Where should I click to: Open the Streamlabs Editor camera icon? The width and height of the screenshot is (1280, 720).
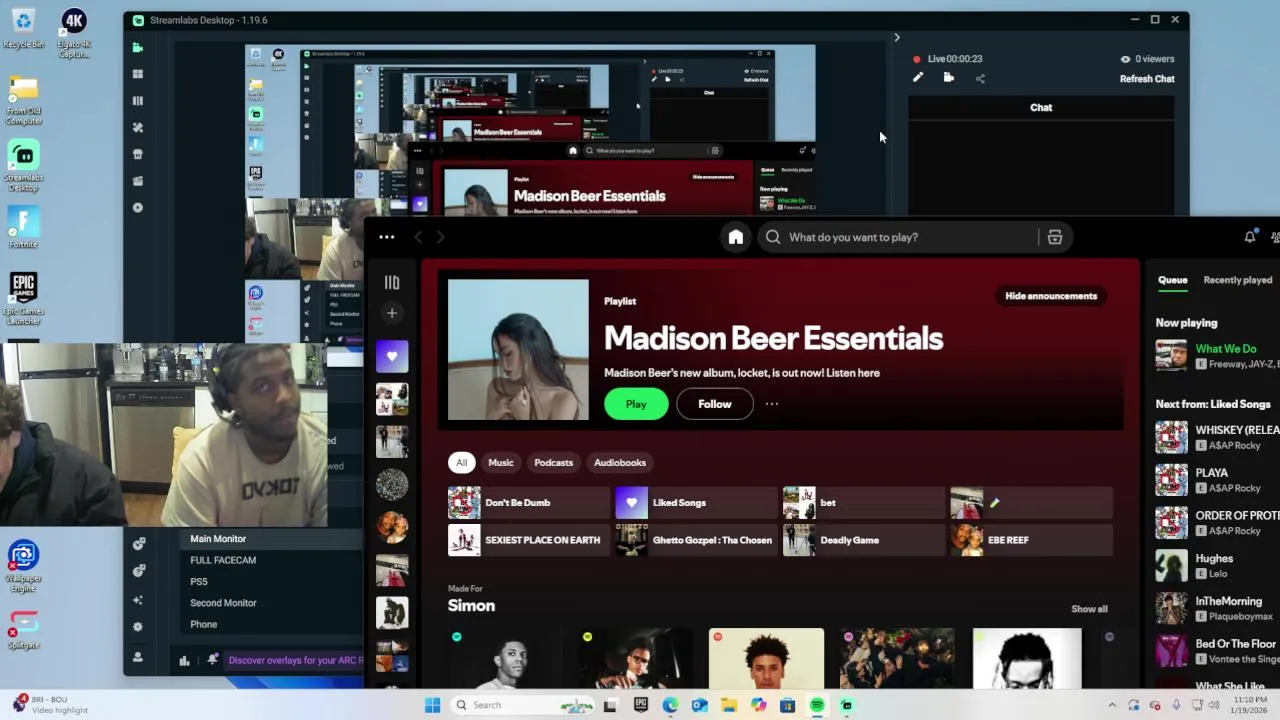tap(138, 47)
